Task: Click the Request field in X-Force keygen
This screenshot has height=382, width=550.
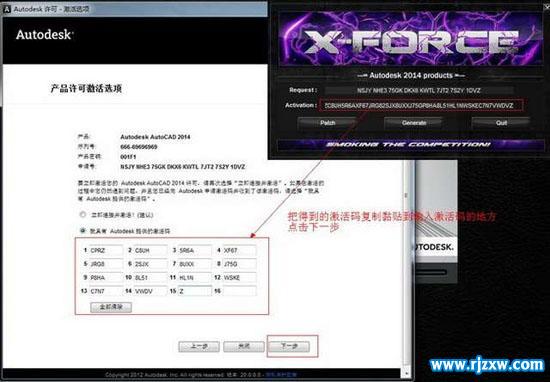Action: 419,91
